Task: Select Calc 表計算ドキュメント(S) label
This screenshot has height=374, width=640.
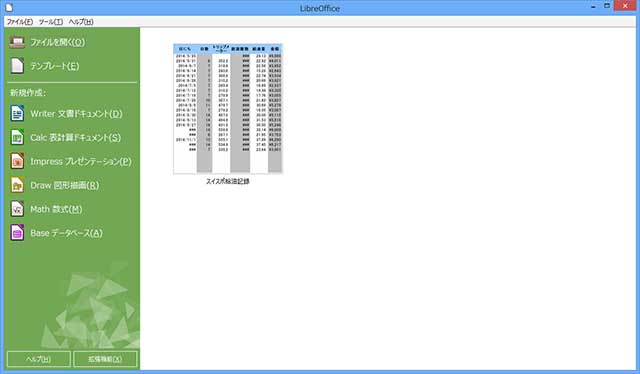Action: pos(76,138)
